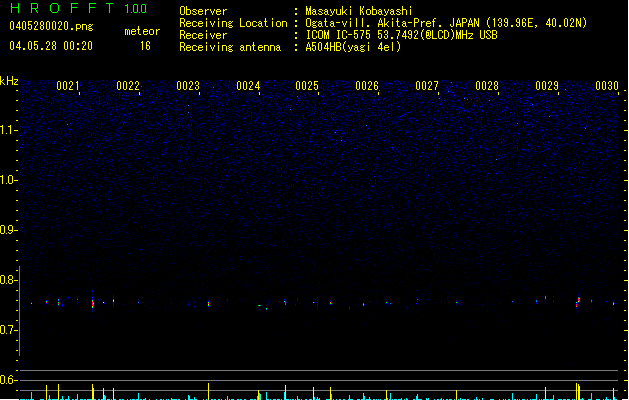Click the 0022 time marker
The height and width of the screenshot is (400, 629).
point(128,86)
